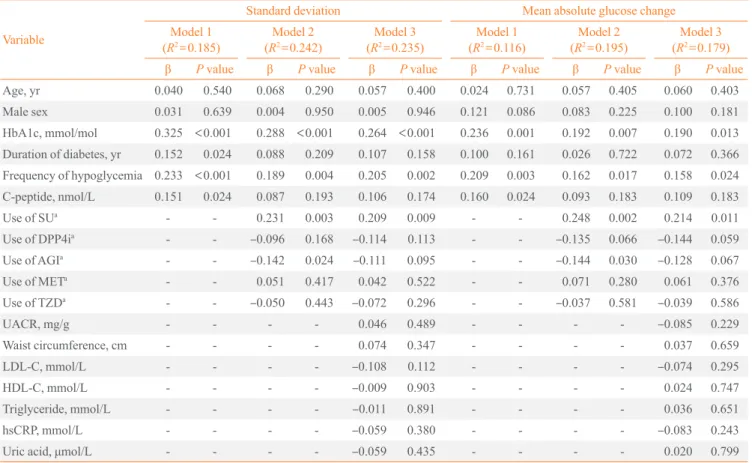Click the R²=0.179 Model 3 header
Screen dimensions: 752x463
point(701,40)
